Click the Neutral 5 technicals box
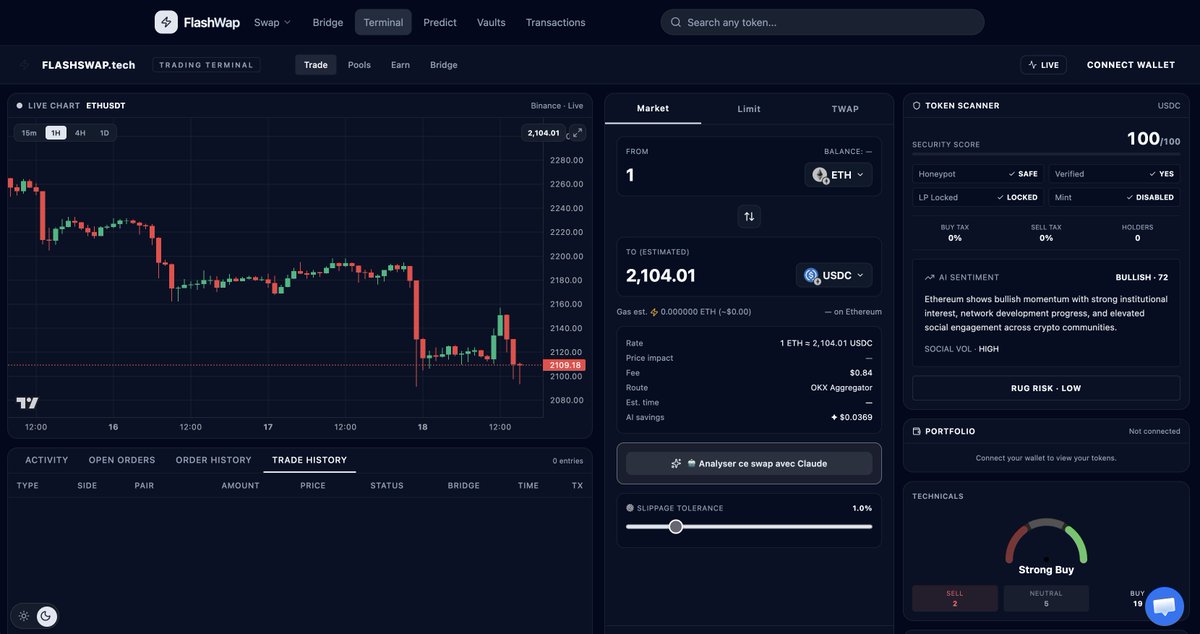The width and height of the screenshot is (1200, 634). pyautogui.click(x=1046, y=598)
